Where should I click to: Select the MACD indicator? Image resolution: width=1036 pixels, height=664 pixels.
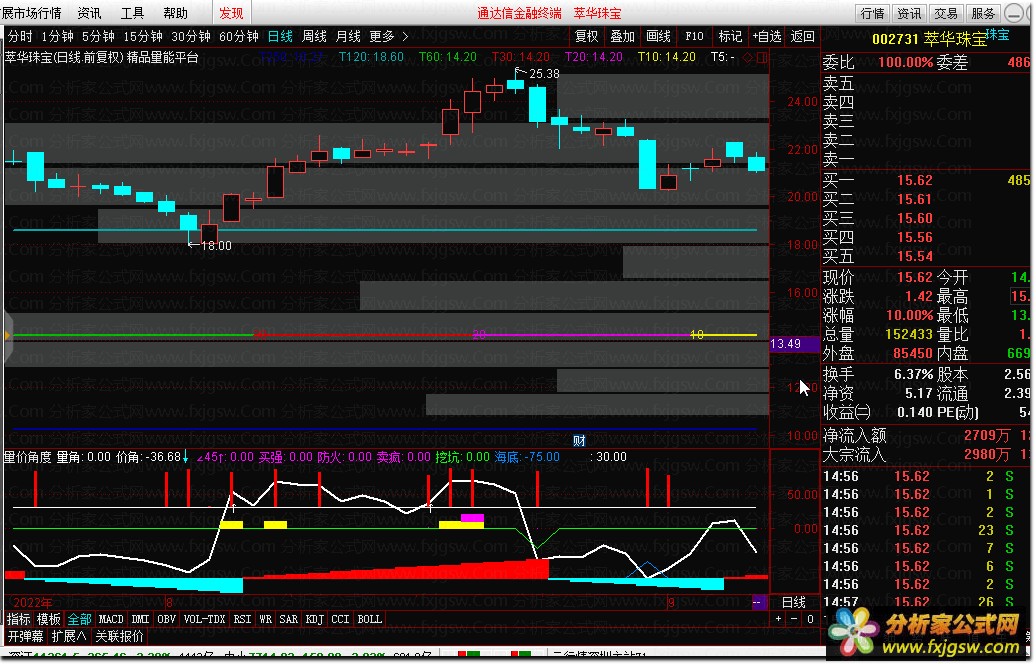[111, 619]
